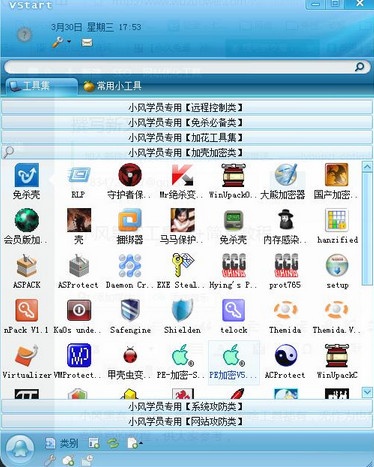Launch the Mr绝杀变.. tool

coord(182,181)
